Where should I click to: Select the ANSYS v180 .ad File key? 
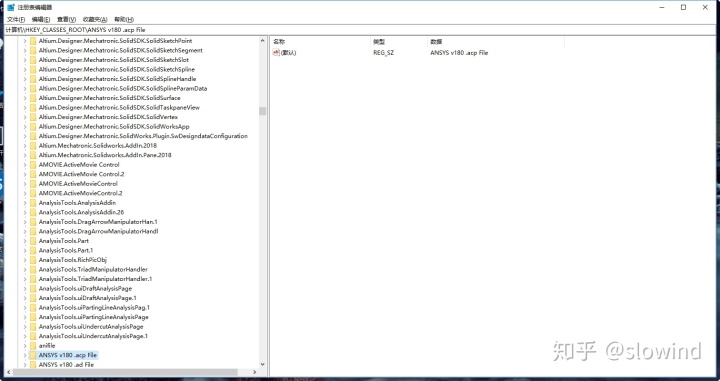tap(66, 364)
